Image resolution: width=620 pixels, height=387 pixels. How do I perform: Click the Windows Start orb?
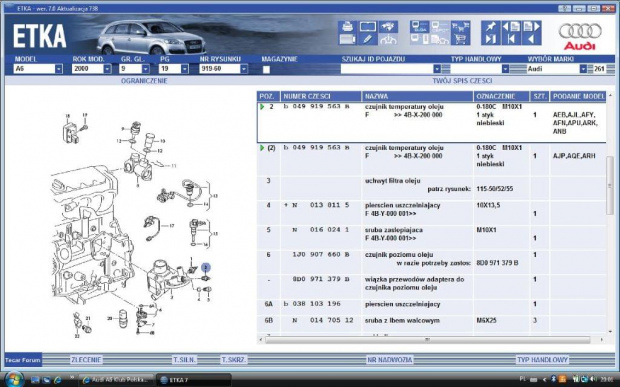15,379
